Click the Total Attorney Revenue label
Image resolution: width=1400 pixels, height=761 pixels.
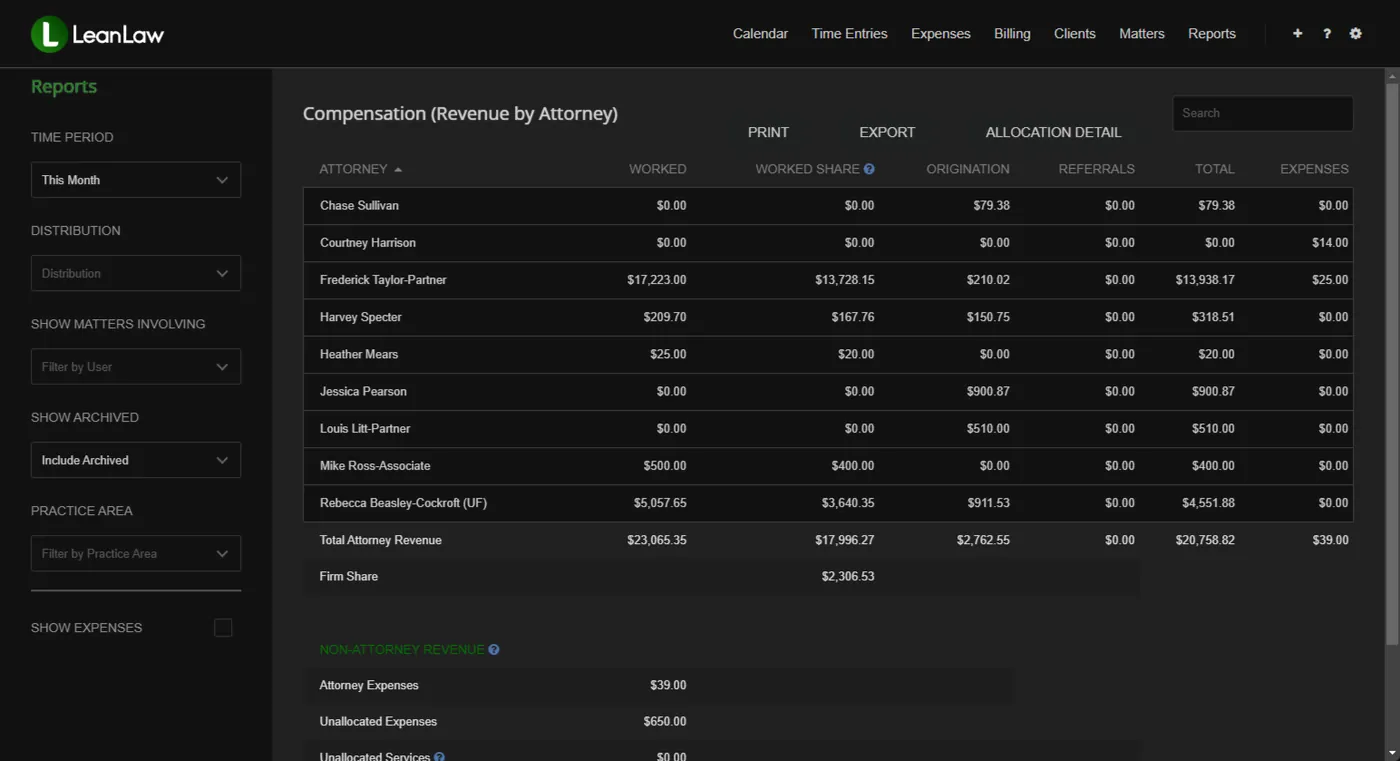click(380, 540)
